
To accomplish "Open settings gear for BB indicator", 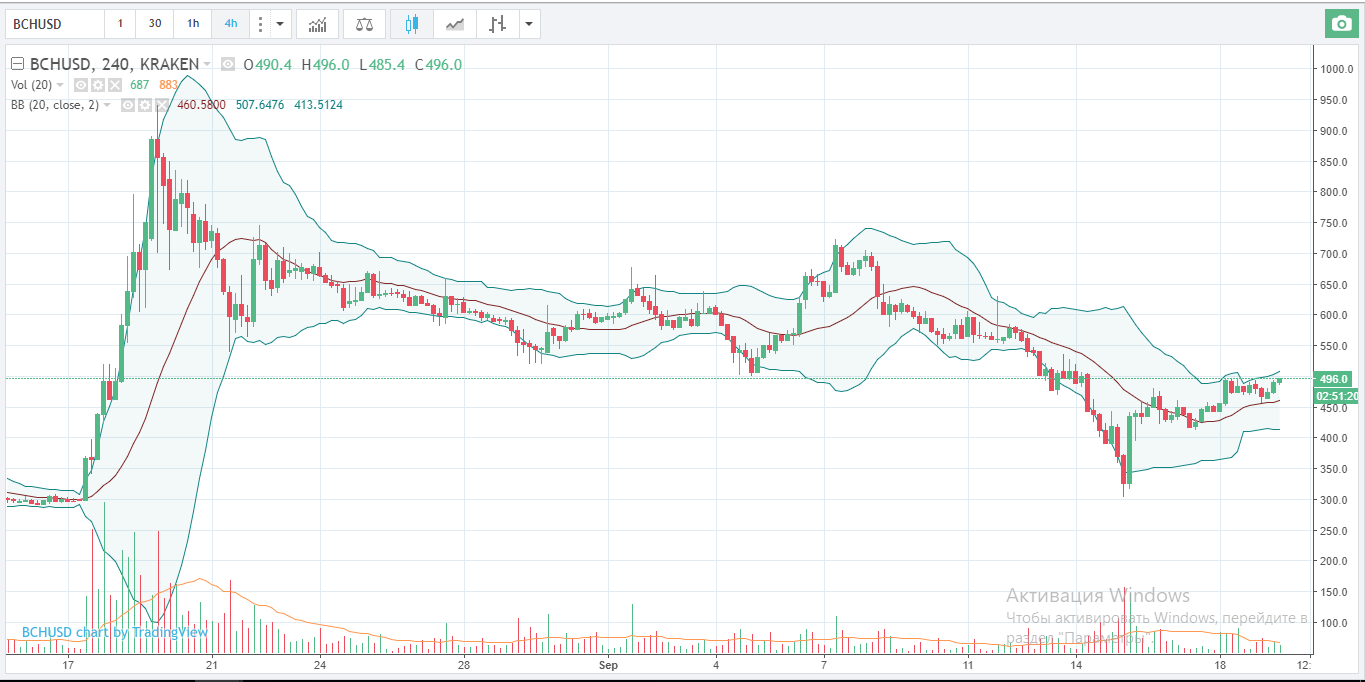I will pyautogui.click(x=144, y=105).
